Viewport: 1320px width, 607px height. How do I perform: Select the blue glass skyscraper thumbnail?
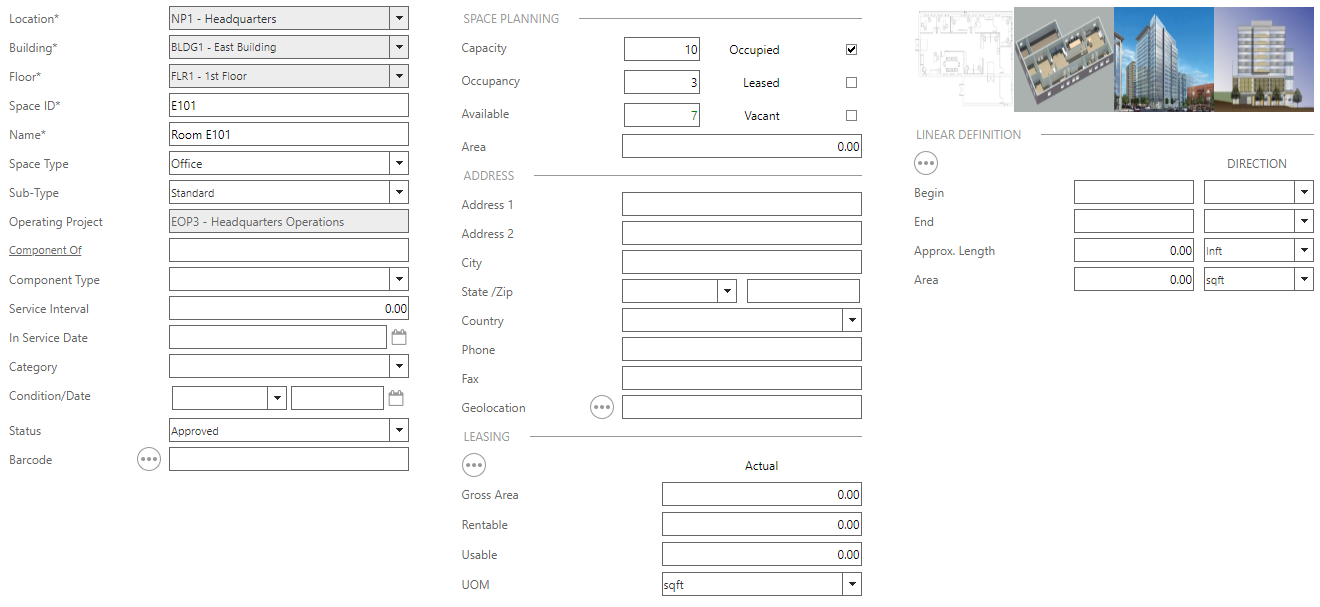click(1163, 60)
